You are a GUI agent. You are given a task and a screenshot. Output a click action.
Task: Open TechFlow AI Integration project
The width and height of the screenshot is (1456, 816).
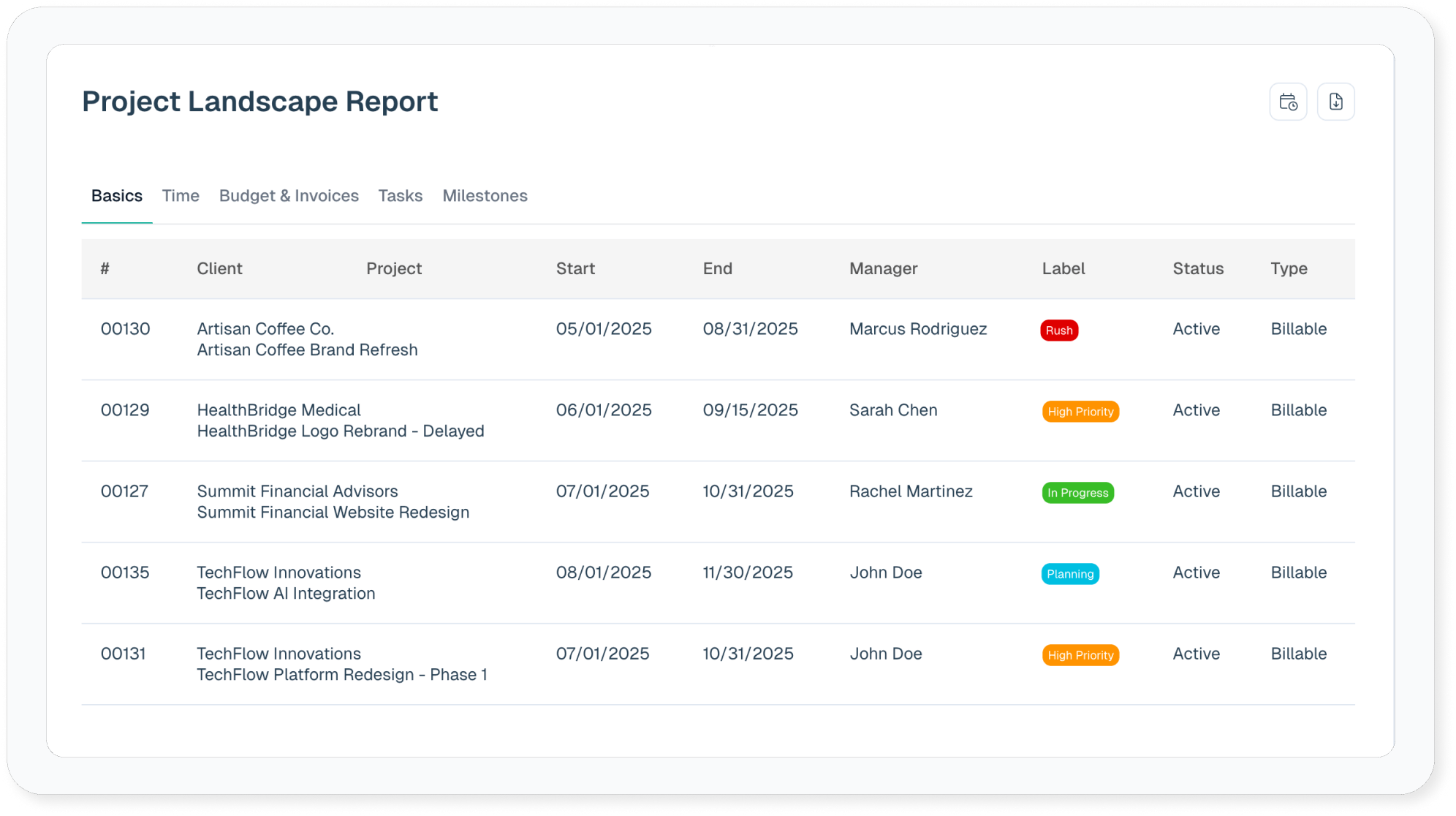coord(286,594)
